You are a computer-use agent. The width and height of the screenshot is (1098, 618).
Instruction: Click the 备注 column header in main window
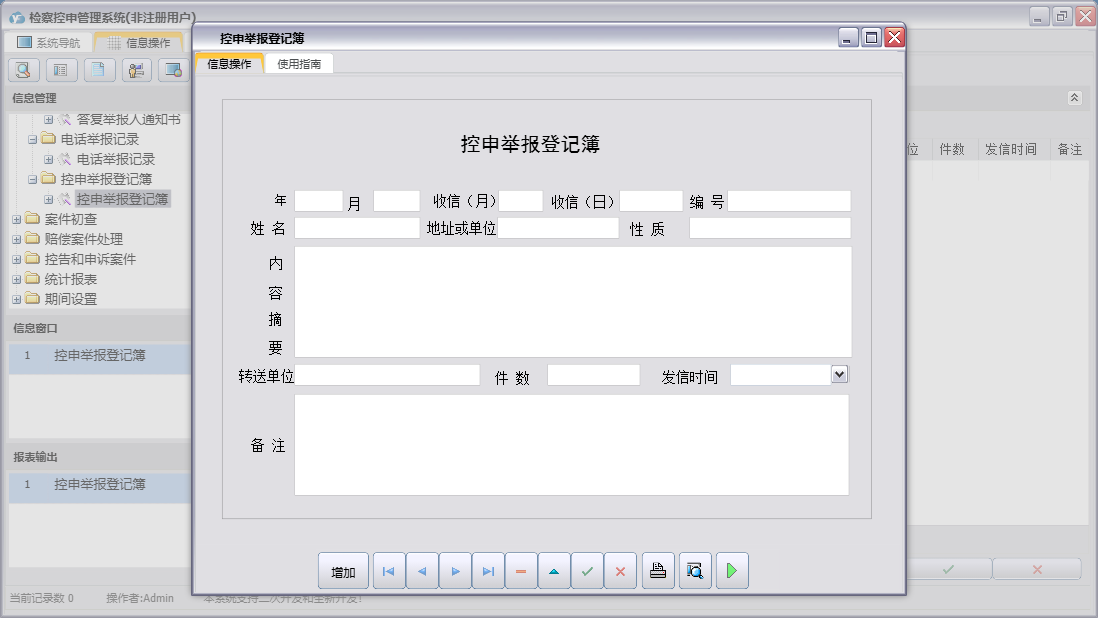[1069, 149]
